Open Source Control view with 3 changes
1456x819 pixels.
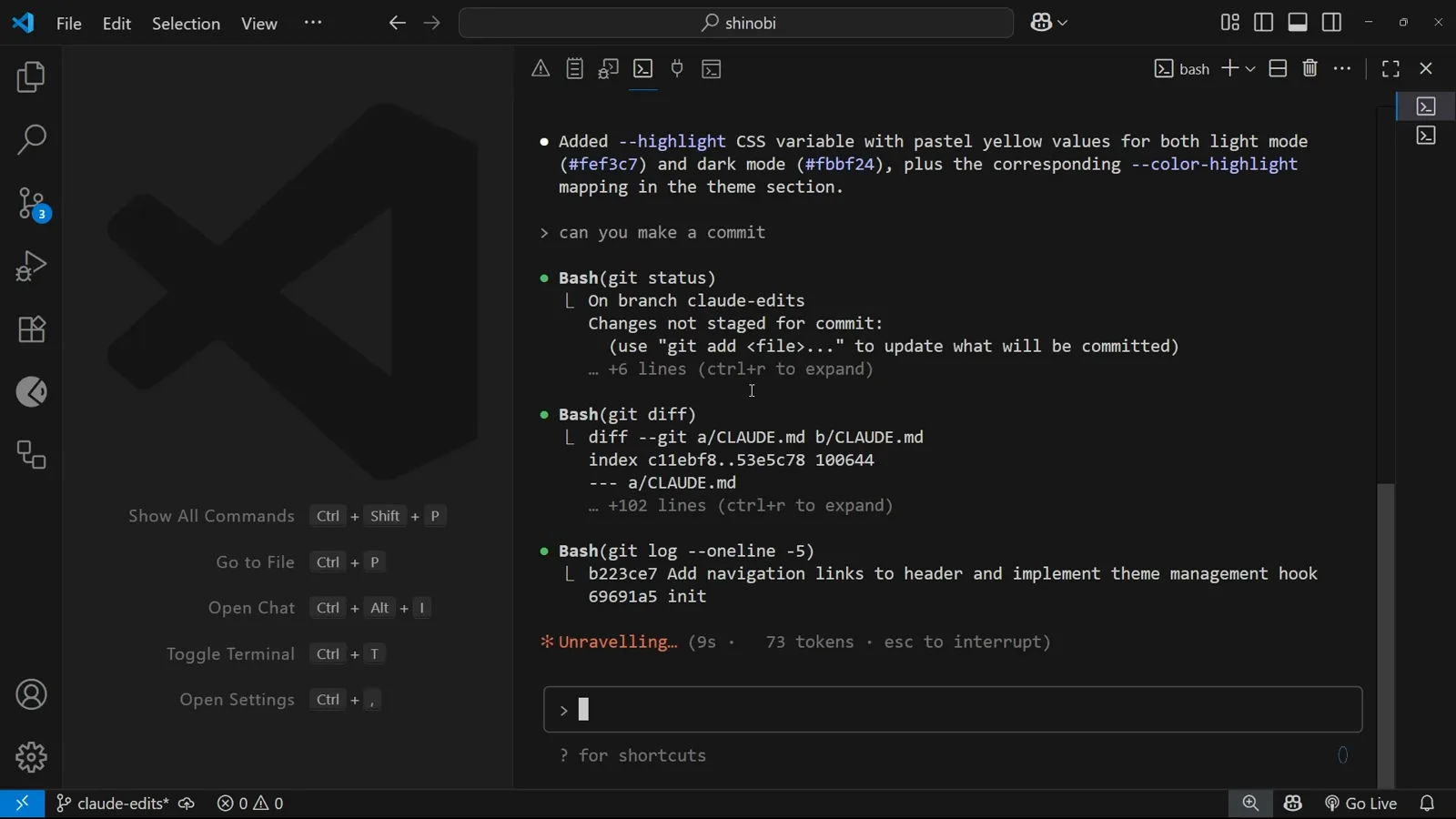click(33, 204)
